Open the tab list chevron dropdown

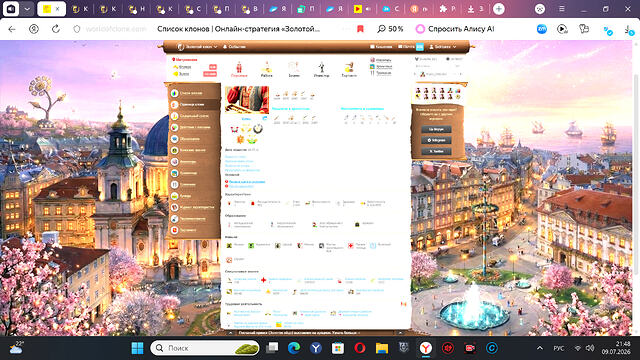[x=27, y=9]
